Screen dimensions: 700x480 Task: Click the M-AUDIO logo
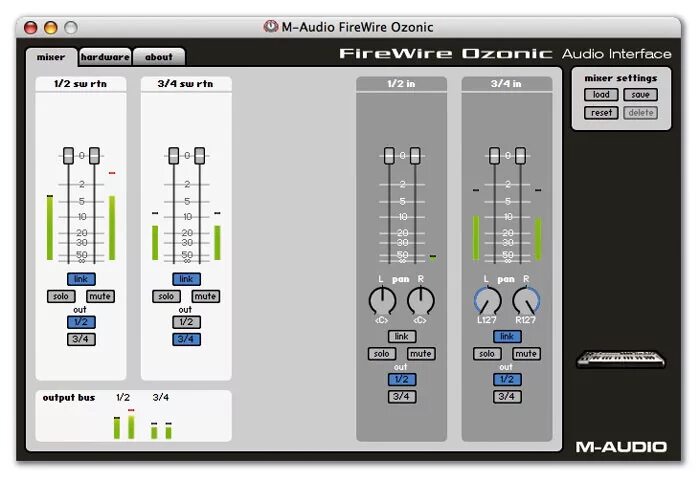621,447
